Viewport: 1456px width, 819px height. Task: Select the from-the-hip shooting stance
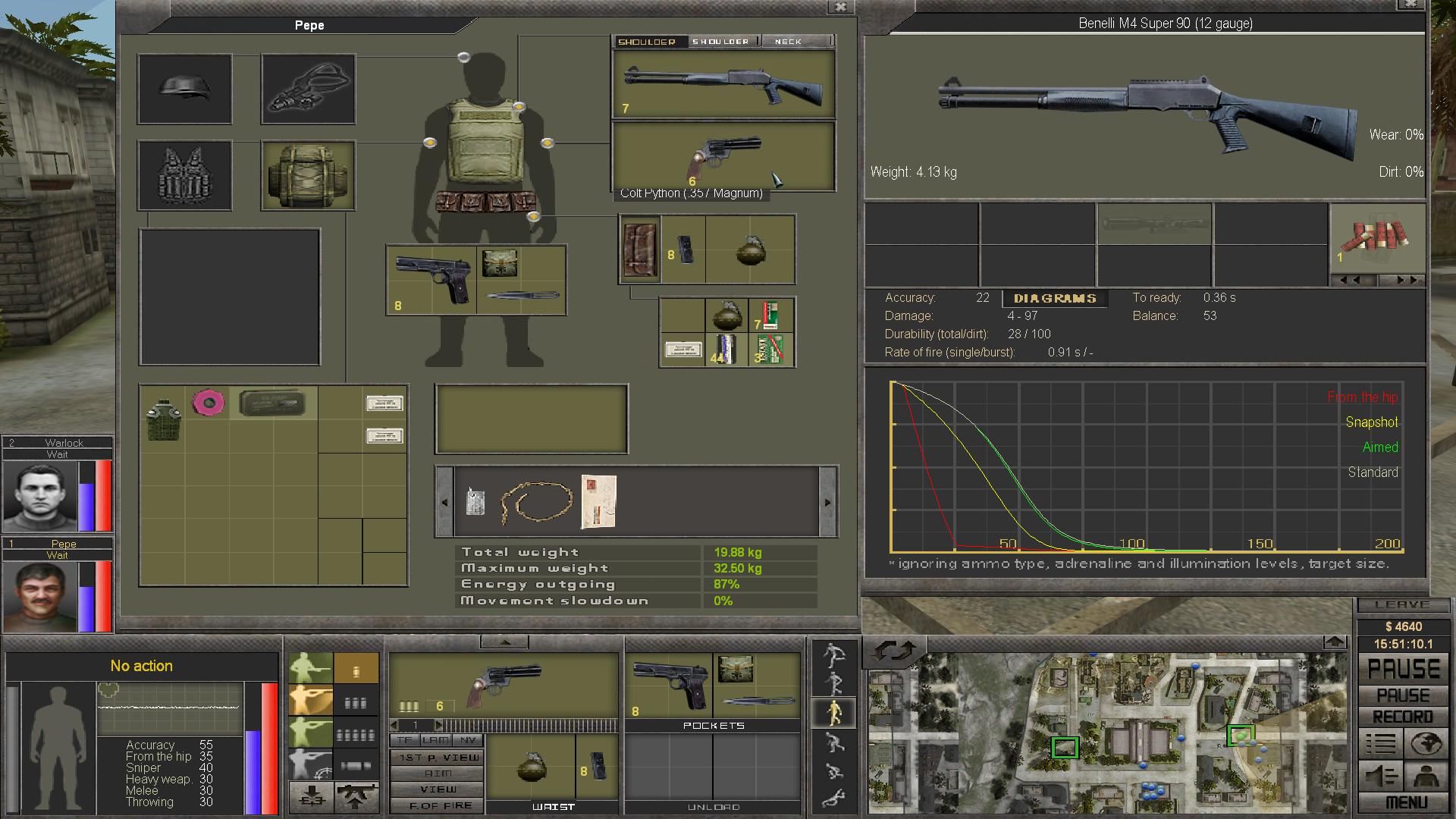311,669
